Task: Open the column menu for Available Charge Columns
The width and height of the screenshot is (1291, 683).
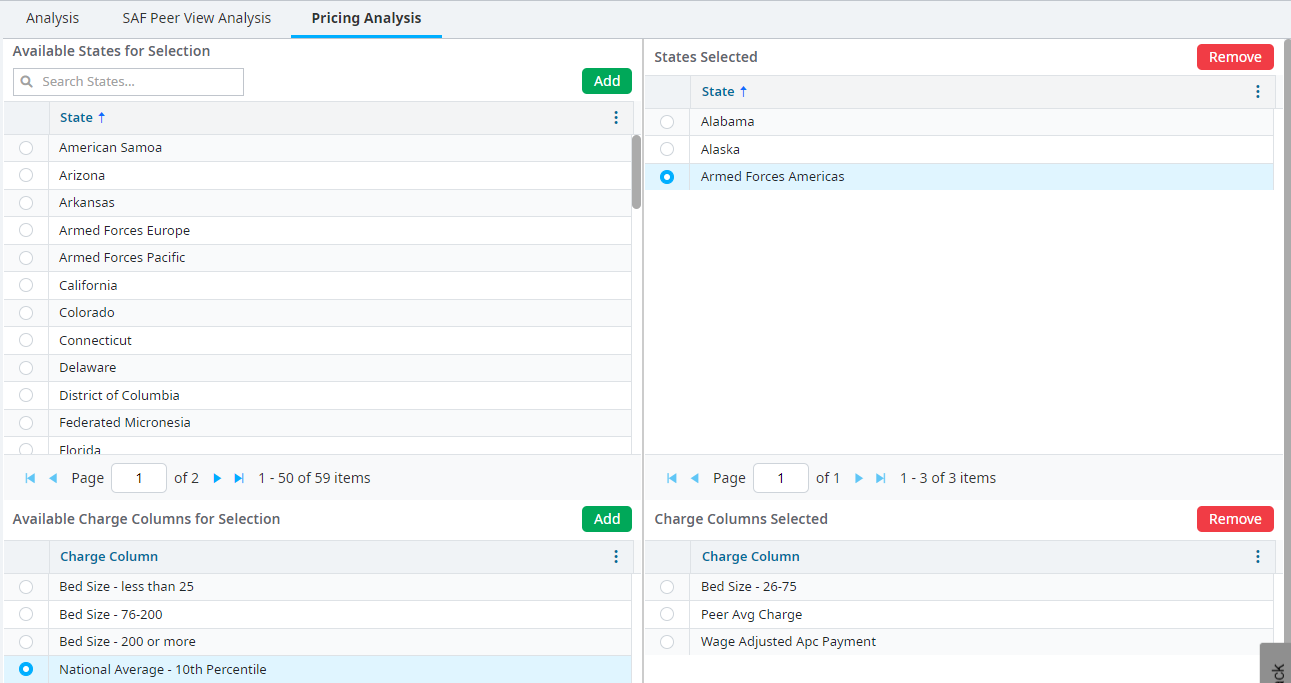Action: [616, 556]
